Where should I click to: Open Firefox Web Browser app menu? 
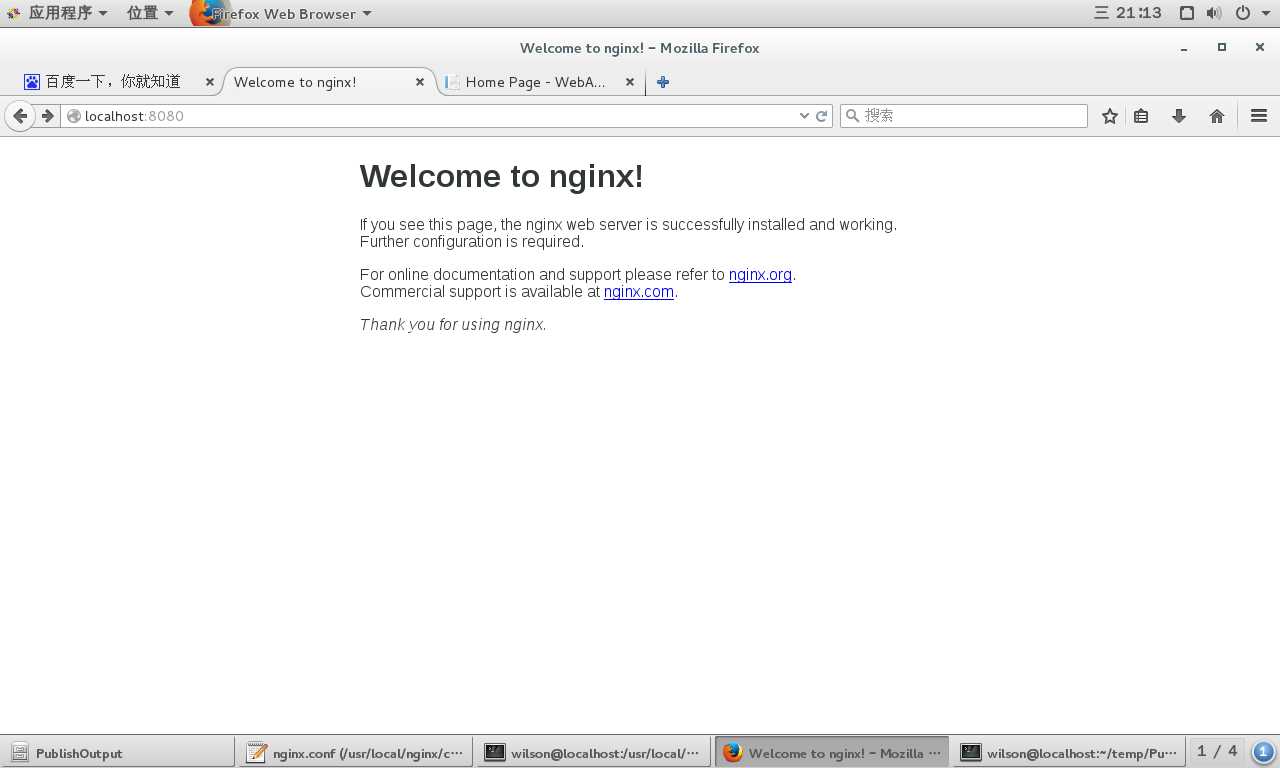click(282, 13)
